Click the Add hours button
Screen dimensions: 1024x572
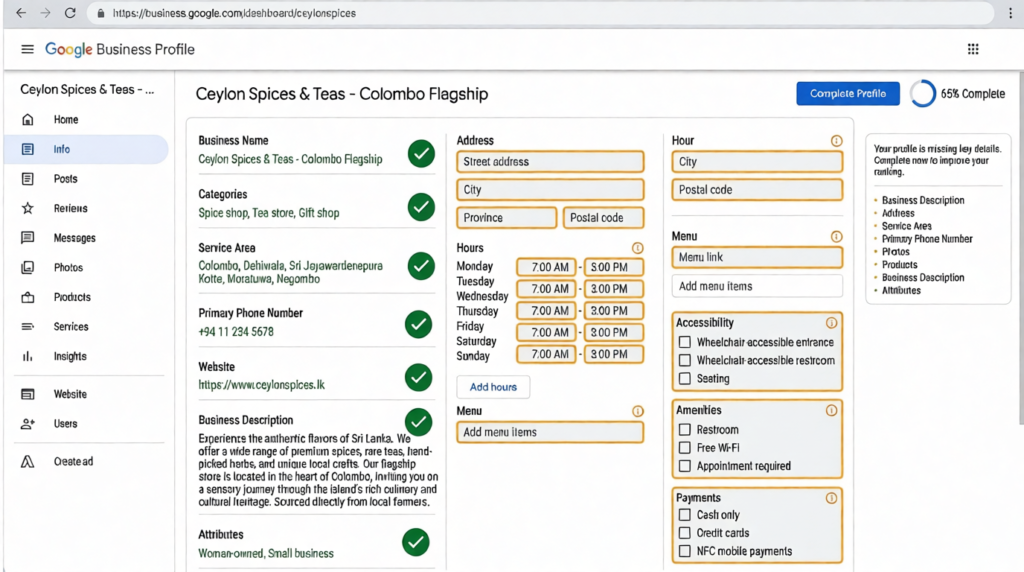coord(493,387)
